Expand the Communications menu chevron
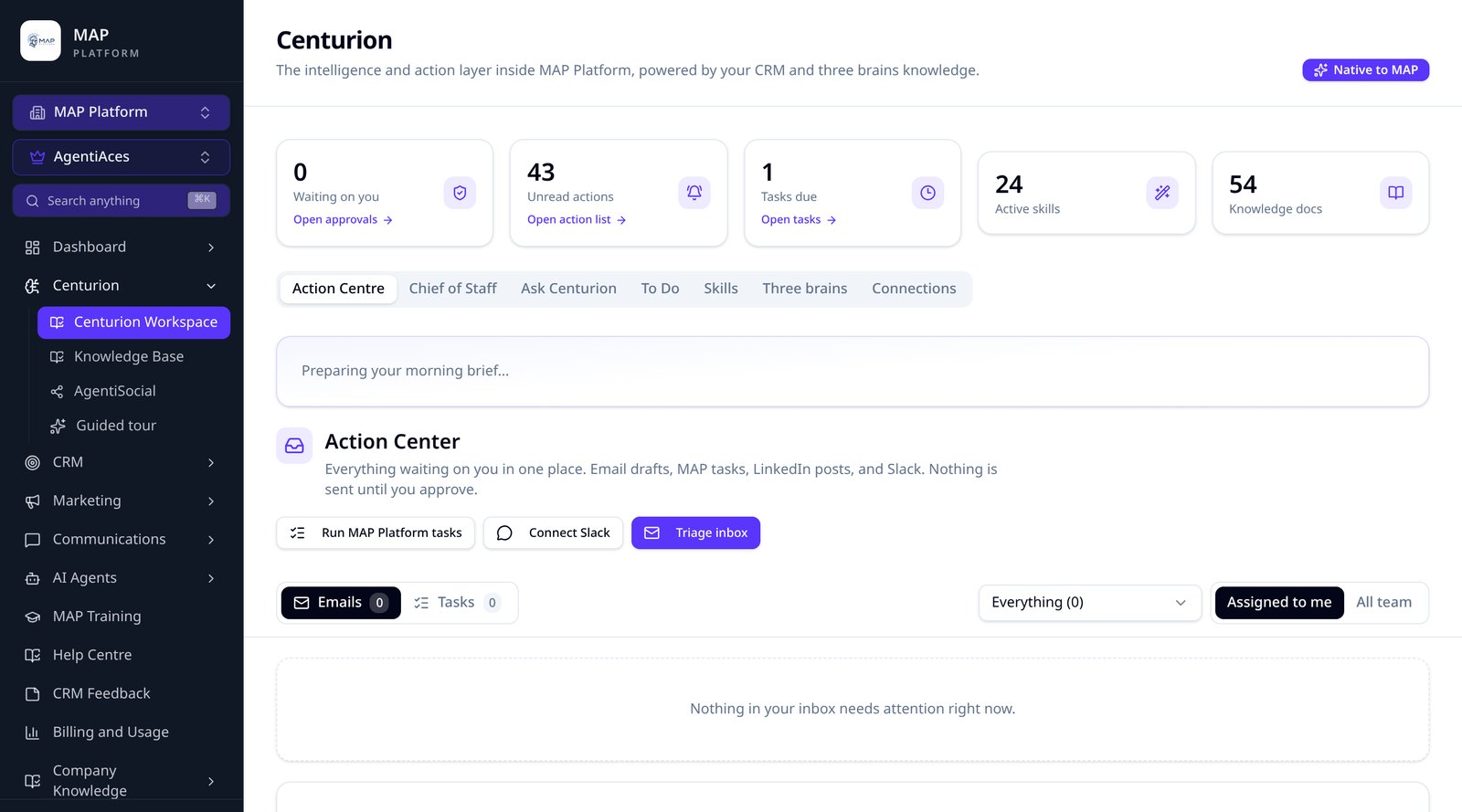 211,540
